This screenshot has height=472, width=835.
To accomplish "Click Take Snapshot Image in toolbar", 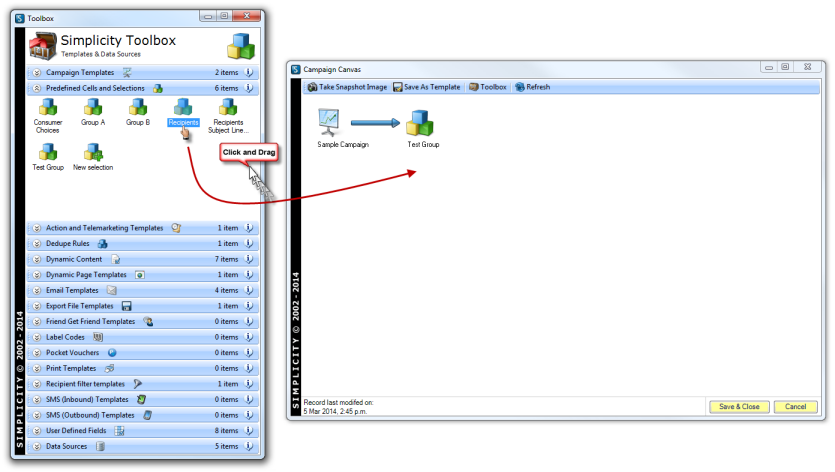I will [x=347, y=87].
